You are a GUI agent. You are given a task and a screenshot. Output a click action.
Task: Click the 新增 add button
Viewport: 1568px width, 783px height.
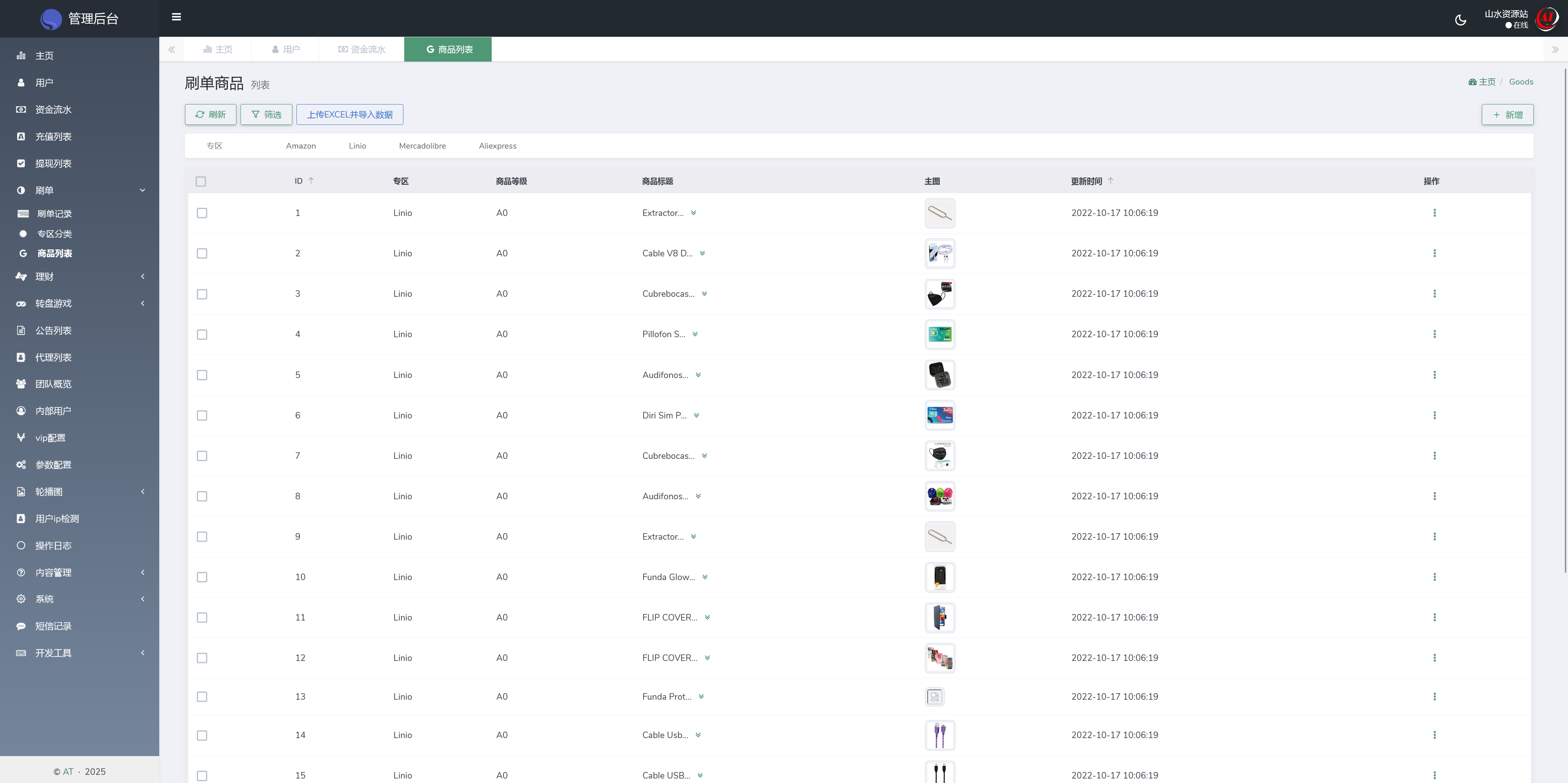1507,114
